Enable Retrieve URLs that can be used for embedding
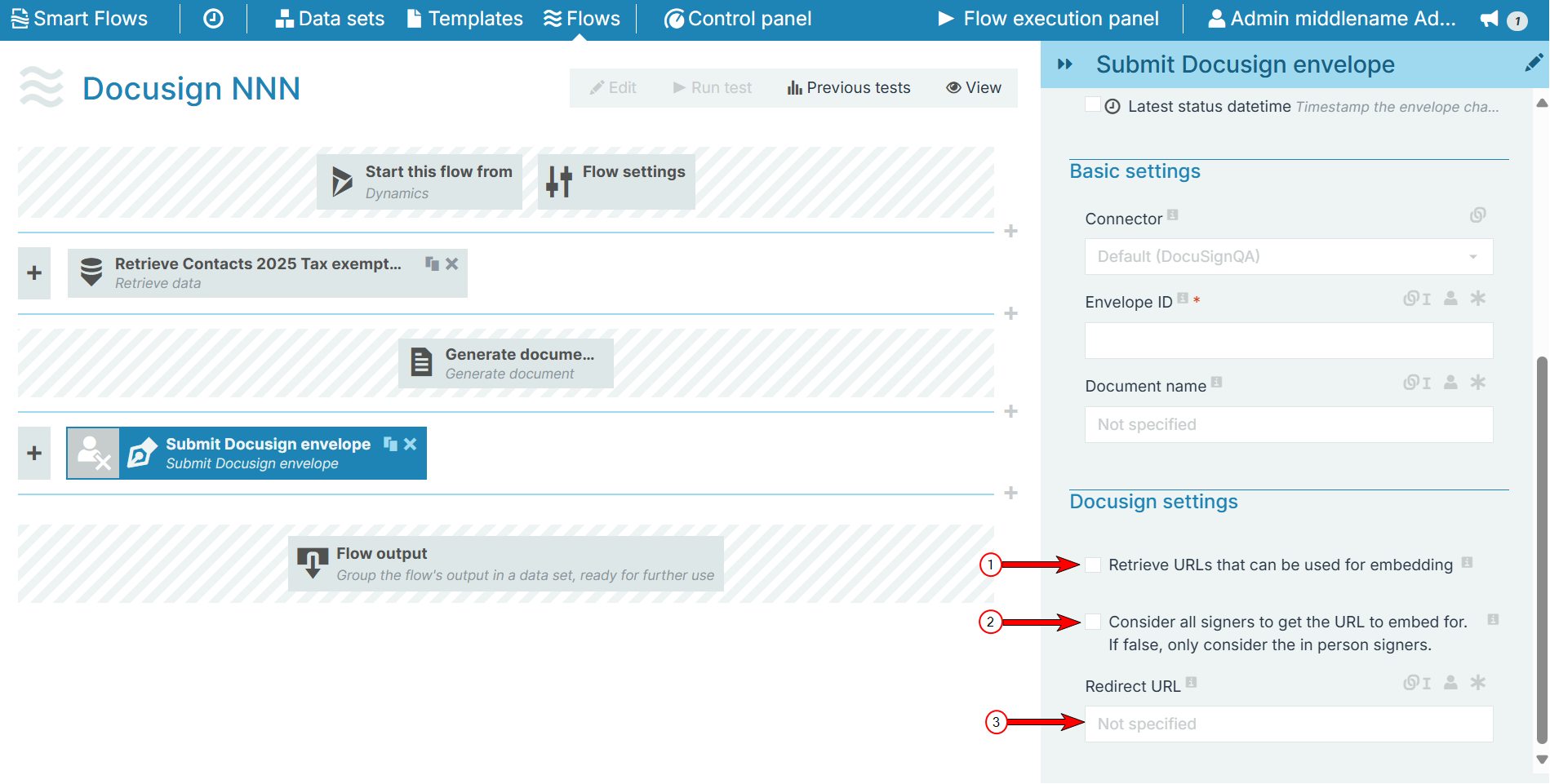 pos(1093,564)
